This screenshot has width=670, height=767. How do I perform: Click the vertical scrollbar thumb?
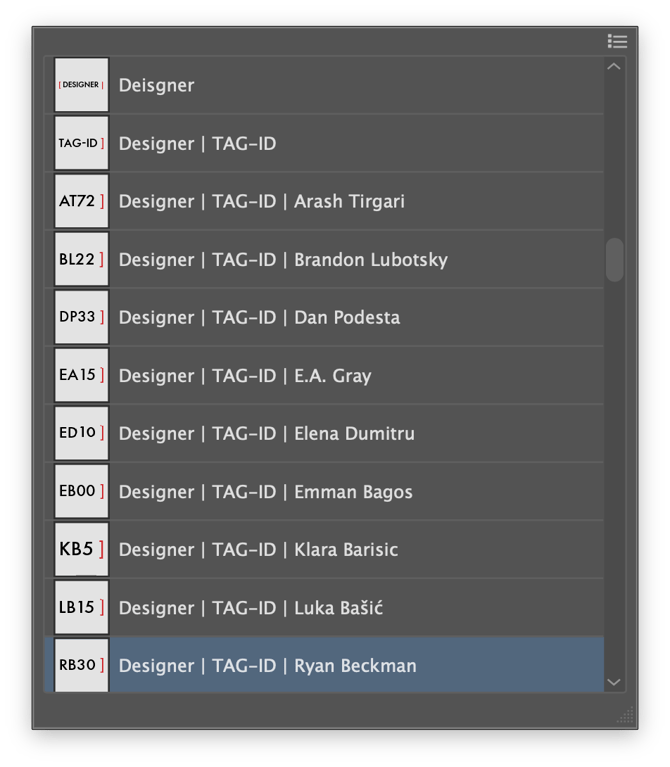click(614, 259)
